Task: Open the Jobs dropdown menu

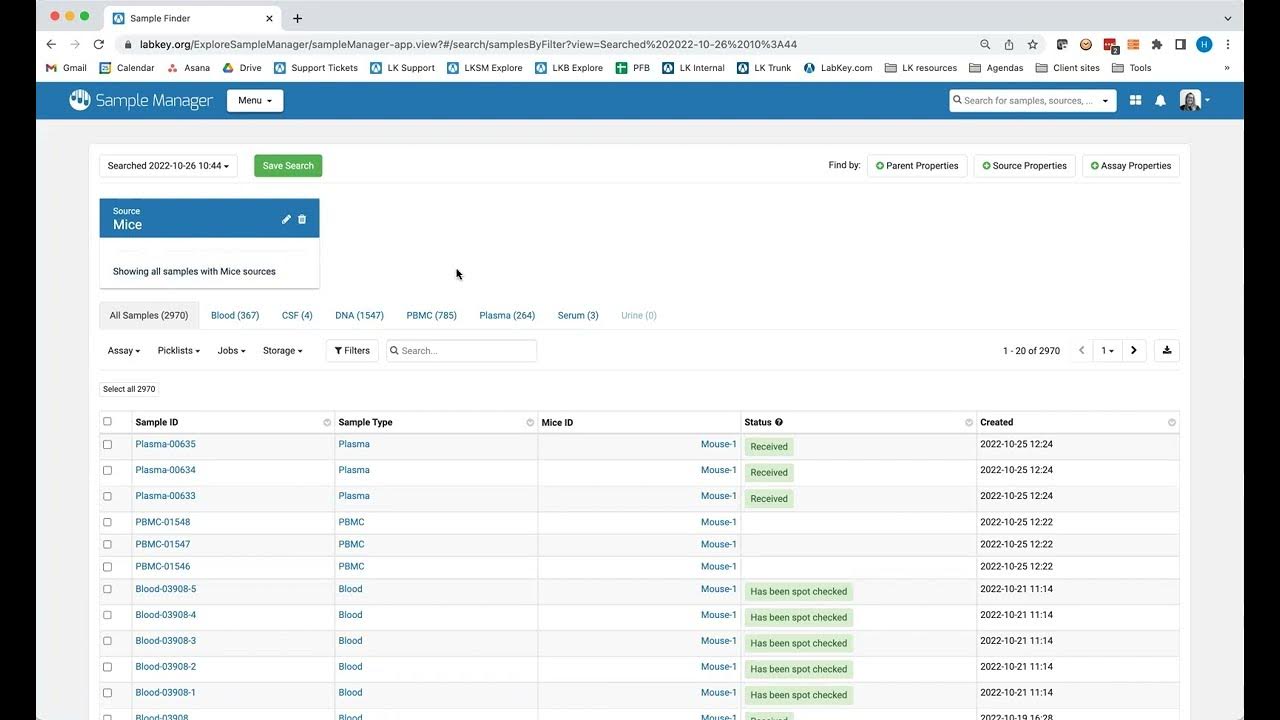Action: (231, 351)
